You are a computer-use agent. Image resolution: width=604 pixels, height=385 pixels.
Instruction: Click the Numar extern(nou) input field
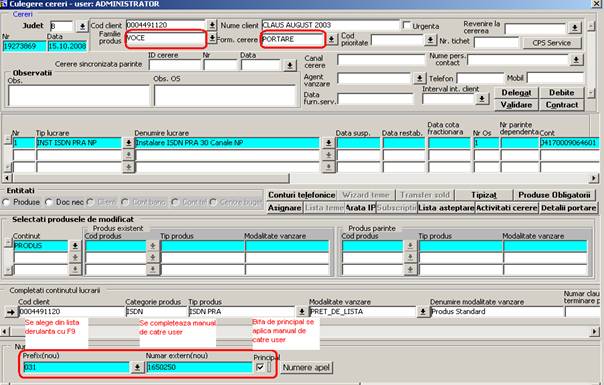tap(199, 367)
